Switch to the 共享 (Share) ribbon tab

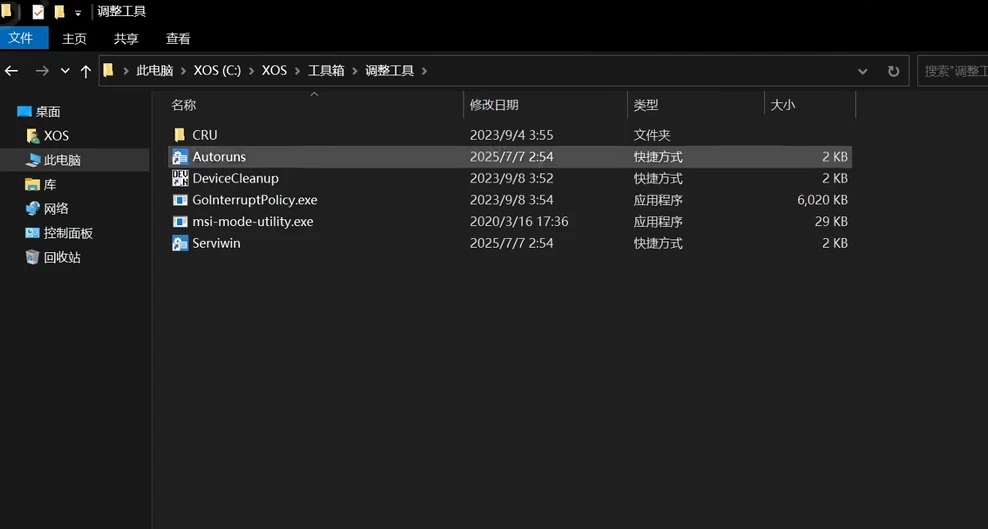[126, 38]
